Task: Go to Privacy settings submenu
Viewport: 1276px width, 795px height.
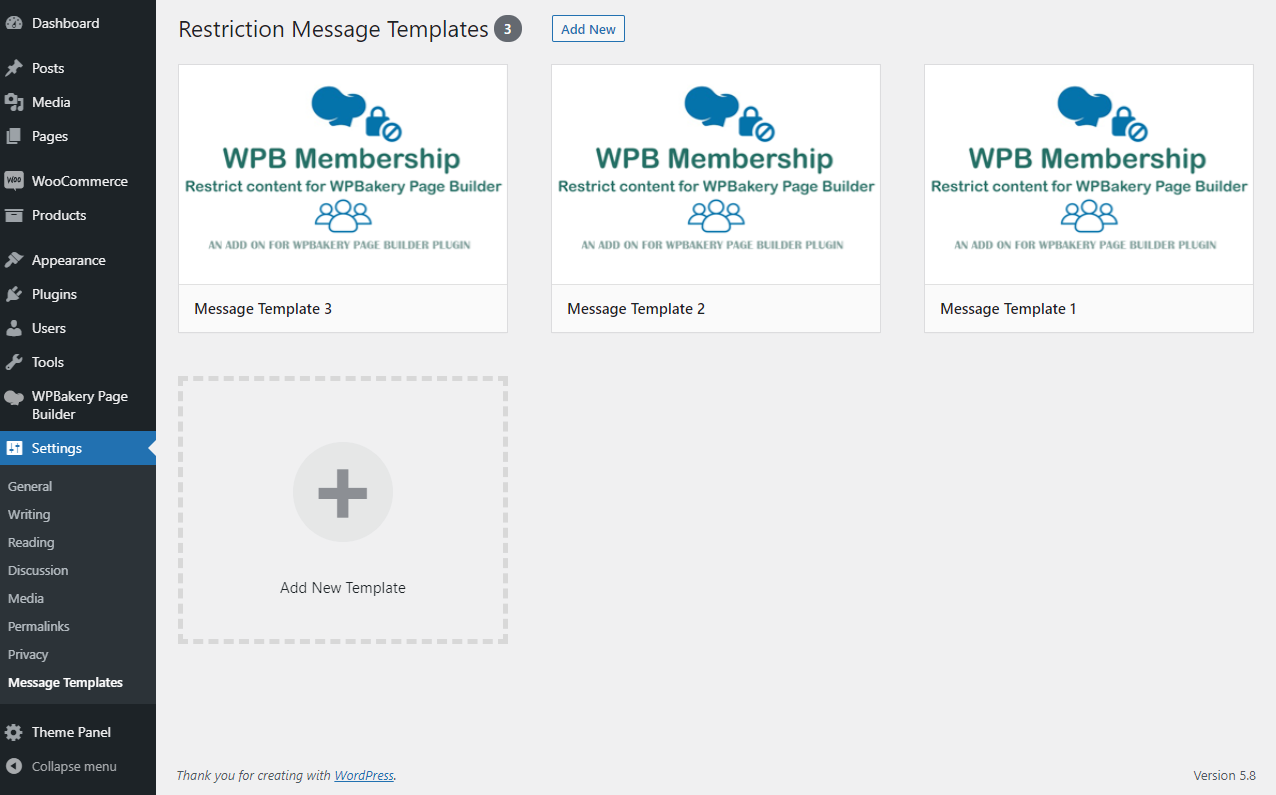Action: (x=28, y=654)
